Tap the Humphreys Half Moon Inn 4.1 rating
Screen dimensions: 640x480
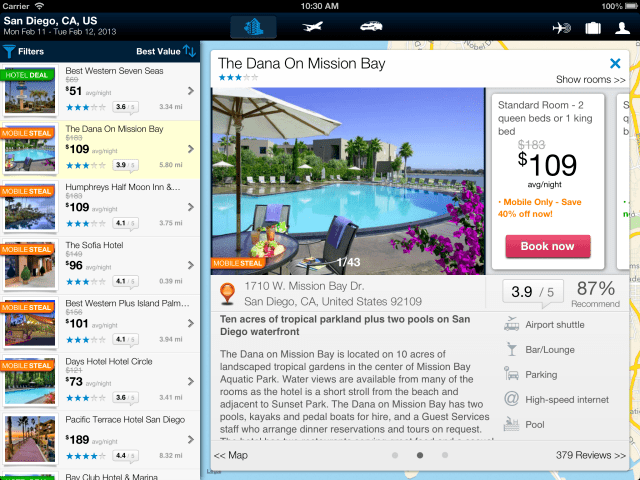[x=125, y=223]
